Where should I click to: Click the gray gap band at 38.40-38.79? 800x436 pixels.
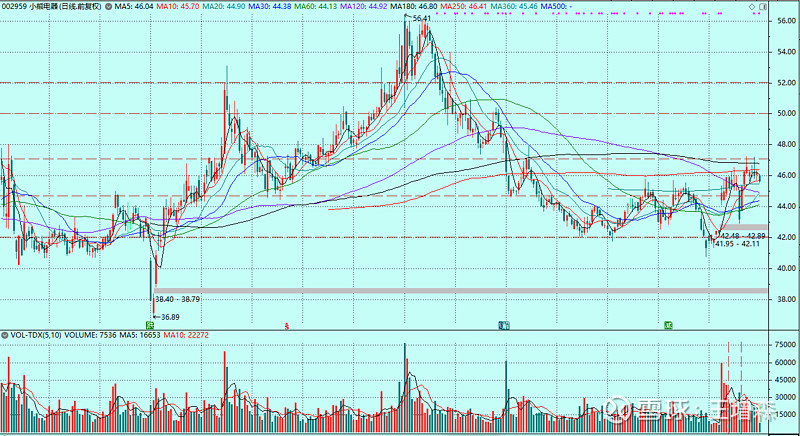pyautogui.click(x=461, y=291)
